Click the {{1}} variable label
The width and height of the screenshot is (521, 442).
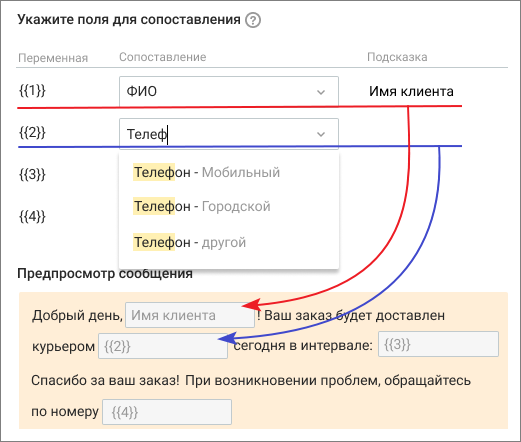(32, 90)
